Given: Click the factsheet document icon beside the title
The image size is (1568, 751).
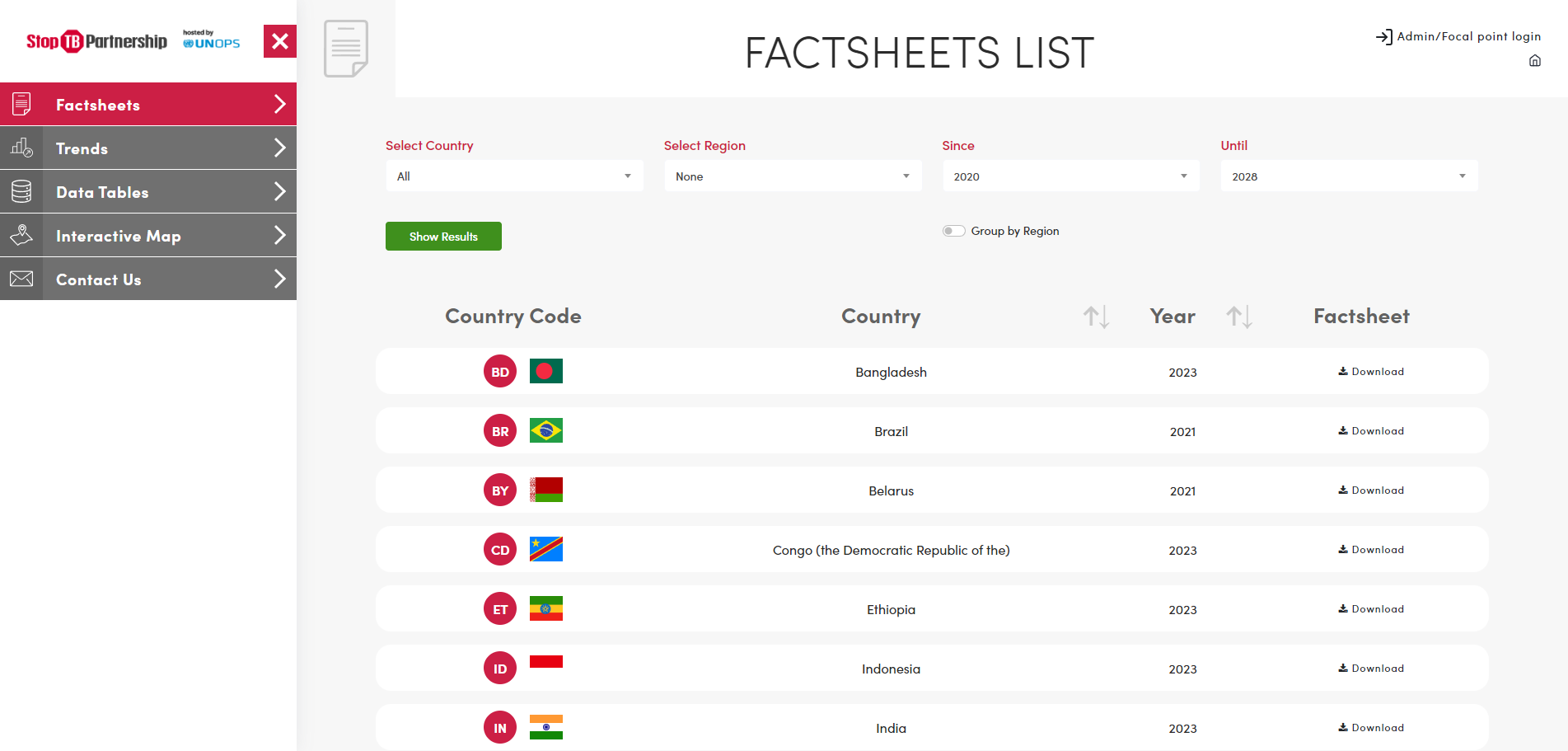Looking at the screenshot, I should (346, 49).
